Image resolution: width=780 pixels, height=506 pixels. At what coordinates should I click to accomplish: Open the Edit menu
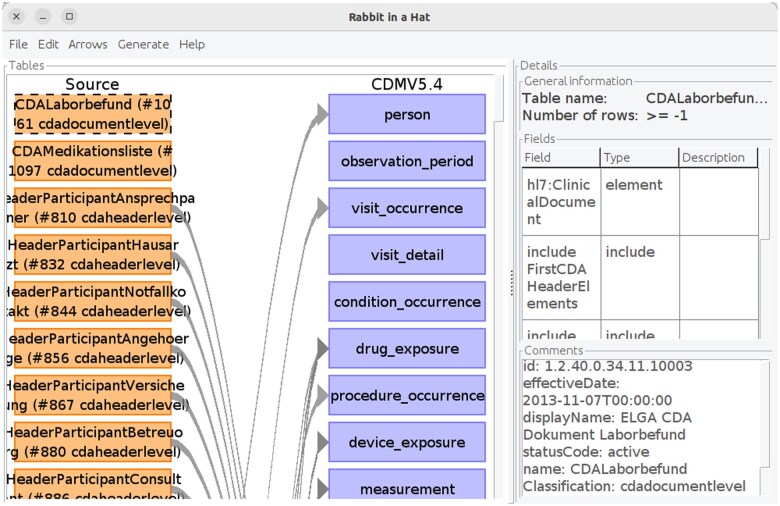click(48, 44)
